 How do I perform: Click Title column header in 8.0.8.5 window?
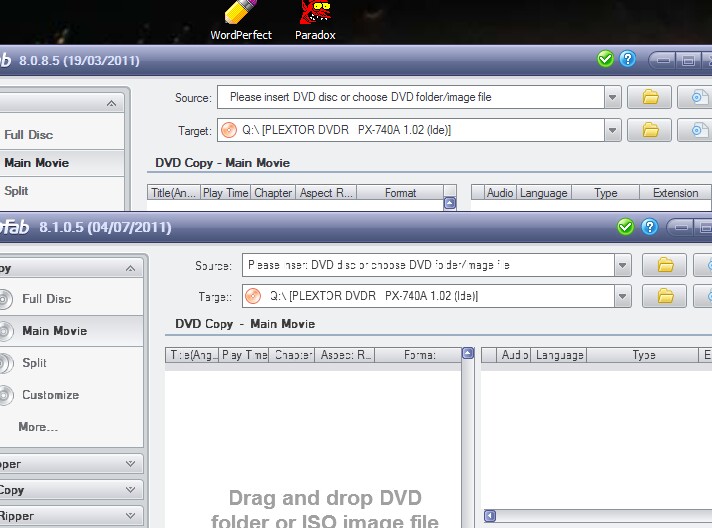click(173, 193)
